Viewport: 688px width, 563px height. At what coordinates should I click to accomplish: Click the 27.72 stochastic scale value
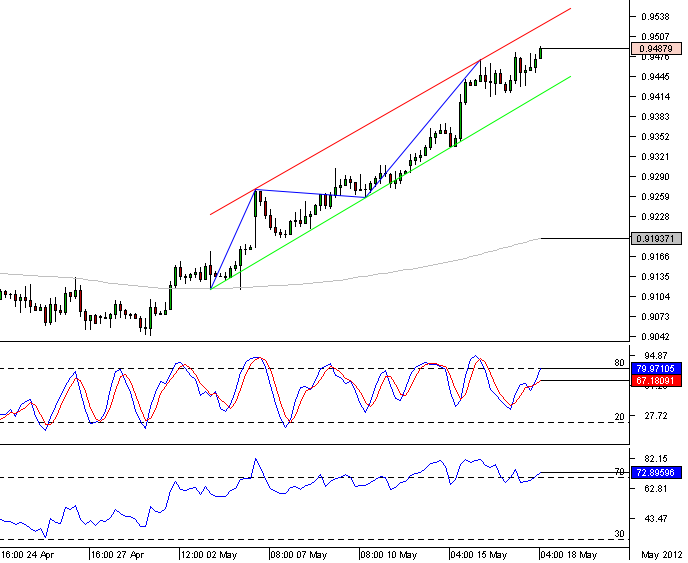(656, 416)
